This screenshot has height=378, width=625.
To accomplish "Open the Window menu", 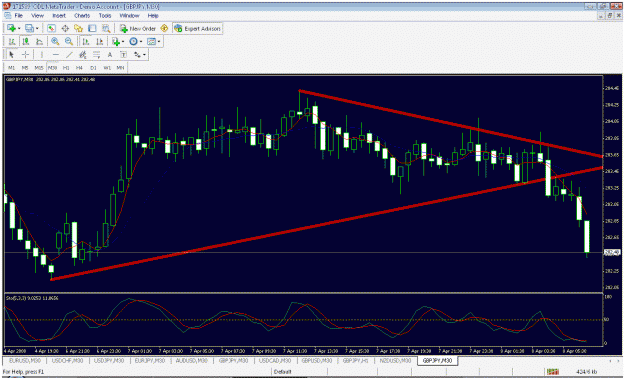I will pyautogui.click(x=130, y=16).
